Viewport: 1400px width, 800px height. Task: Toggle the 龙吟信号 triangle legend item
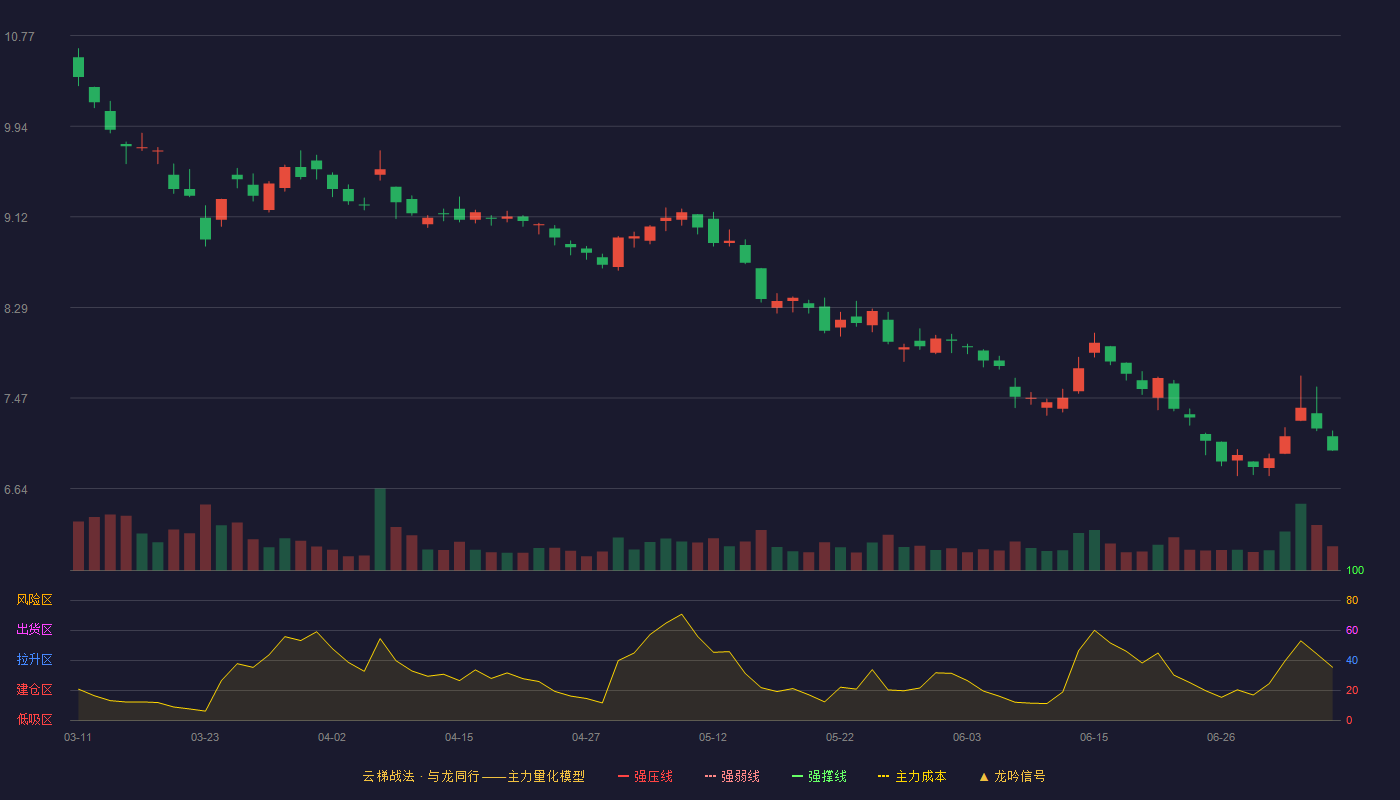pyautogui.click(x=1012, y=776)
